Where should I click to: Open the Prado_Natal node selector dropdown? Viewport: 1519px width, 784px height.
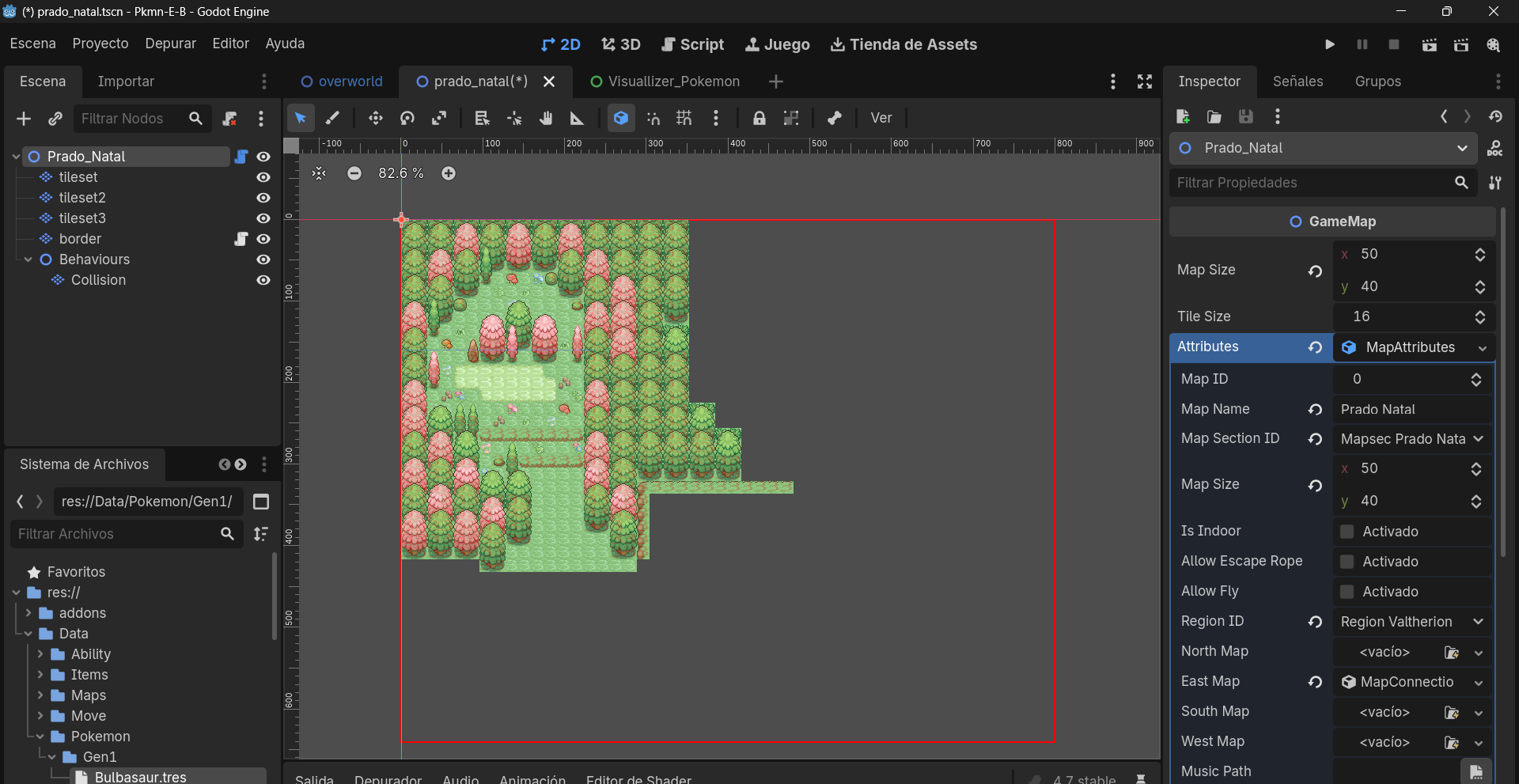click(1323, 148)
